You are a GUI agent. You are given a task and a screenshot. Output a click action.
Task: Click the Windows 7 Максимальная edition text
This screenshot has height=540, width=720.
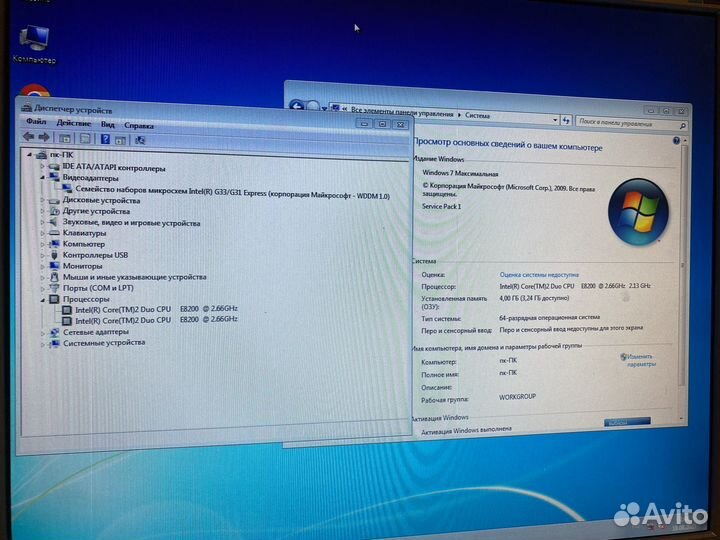click(x=460, y=174)
